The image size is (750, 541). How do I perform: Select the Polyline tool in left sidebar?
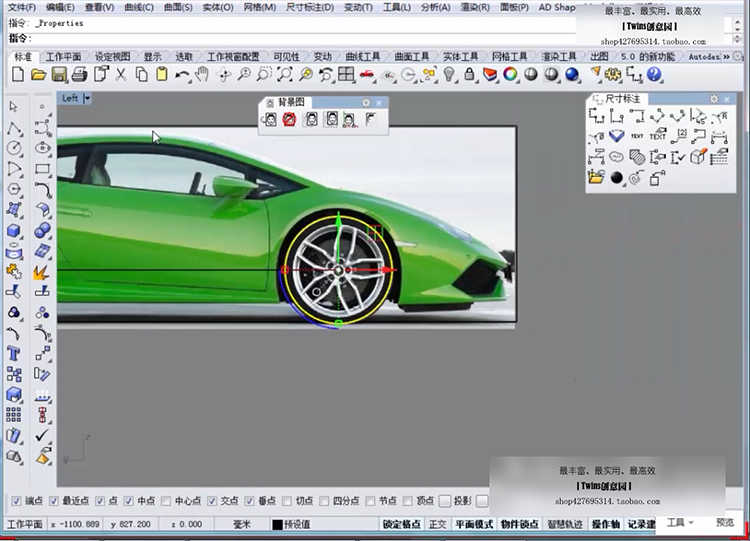pos(14,129)
